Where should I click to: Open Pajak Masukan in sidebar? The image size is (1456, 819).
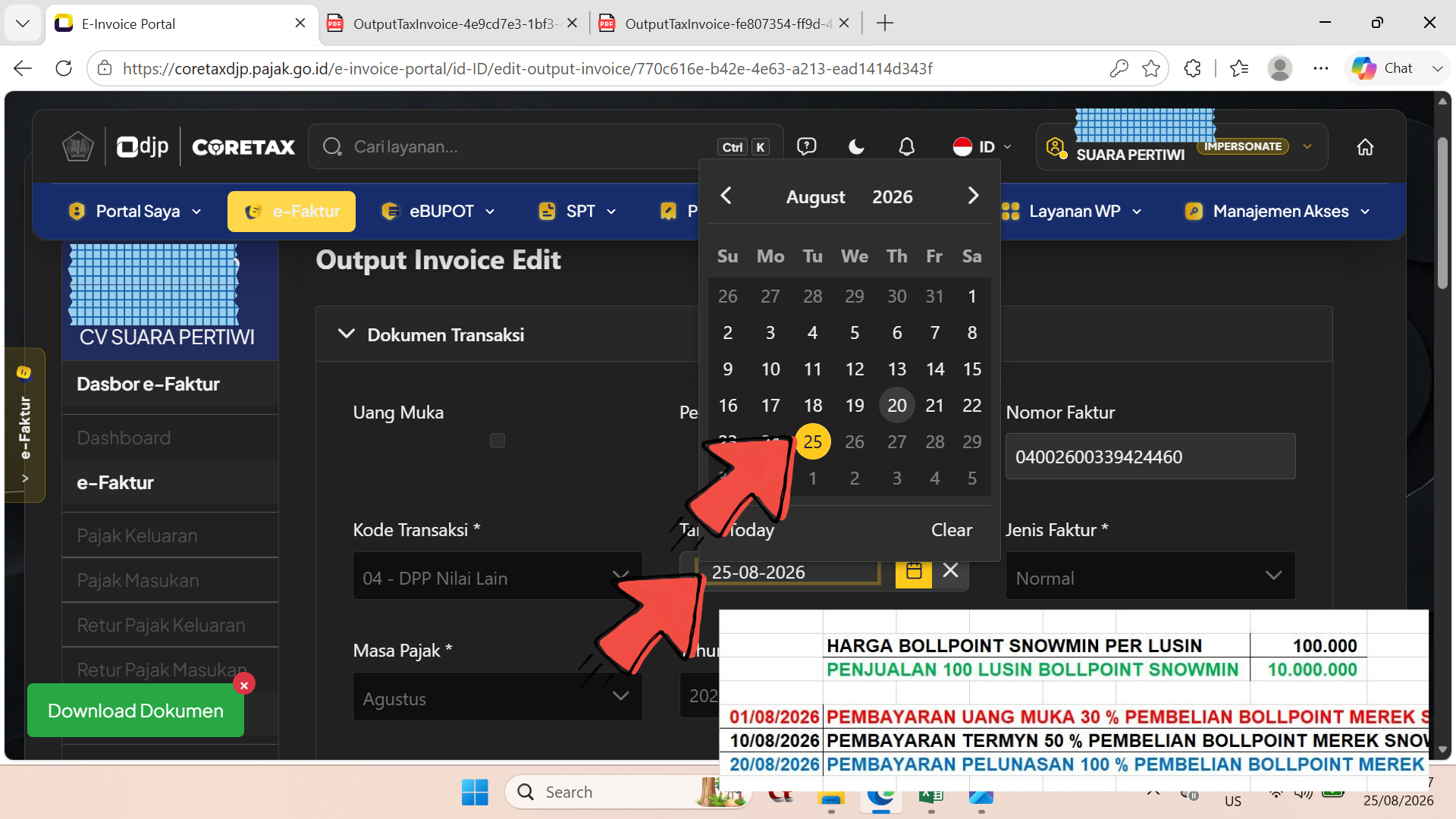click(x=170, y=580)
